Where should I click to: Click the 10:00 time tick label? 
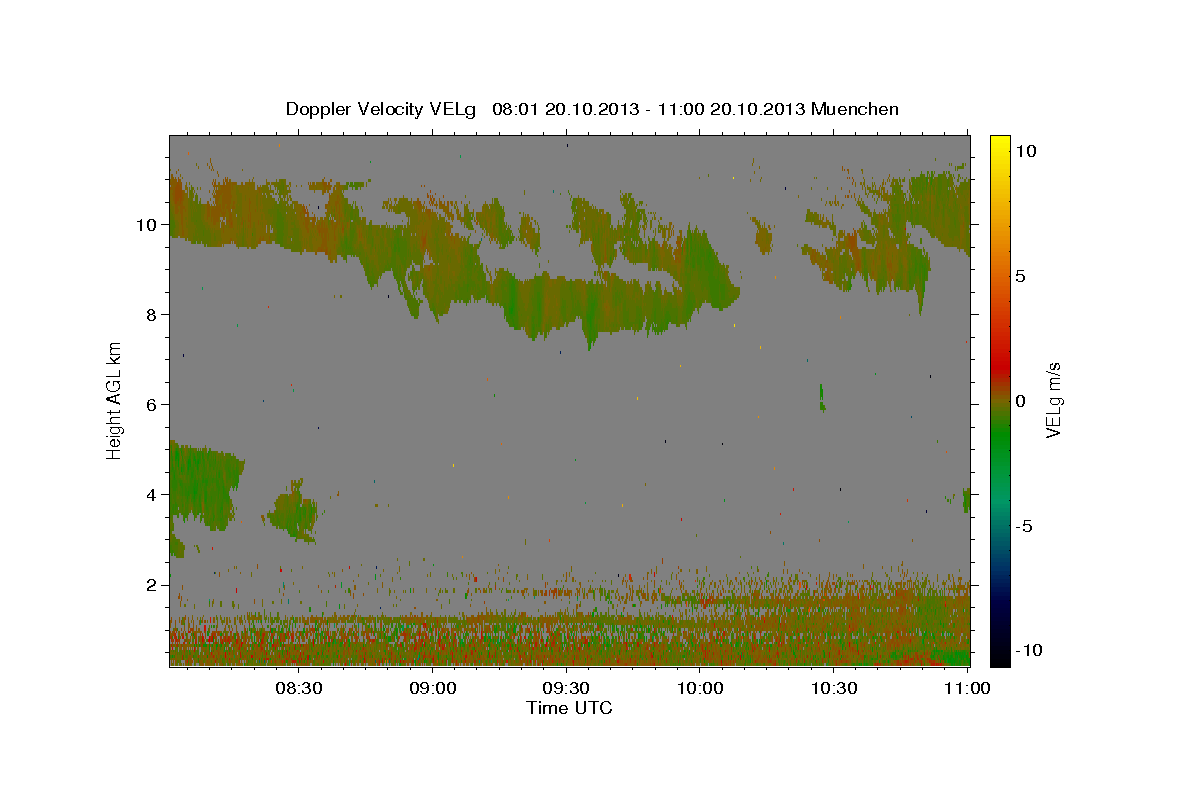coord(700,688)
